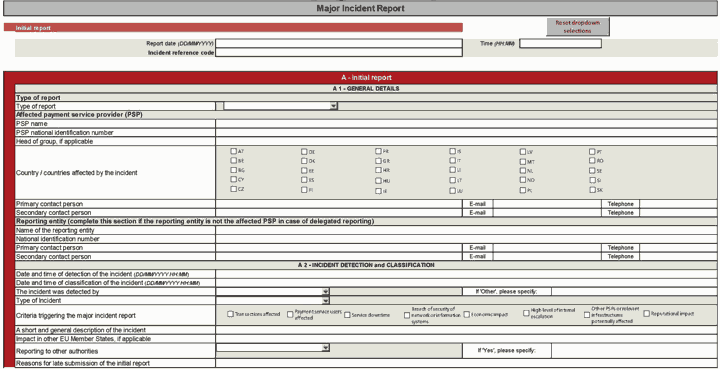Check the CZ country checkbox

234,189
